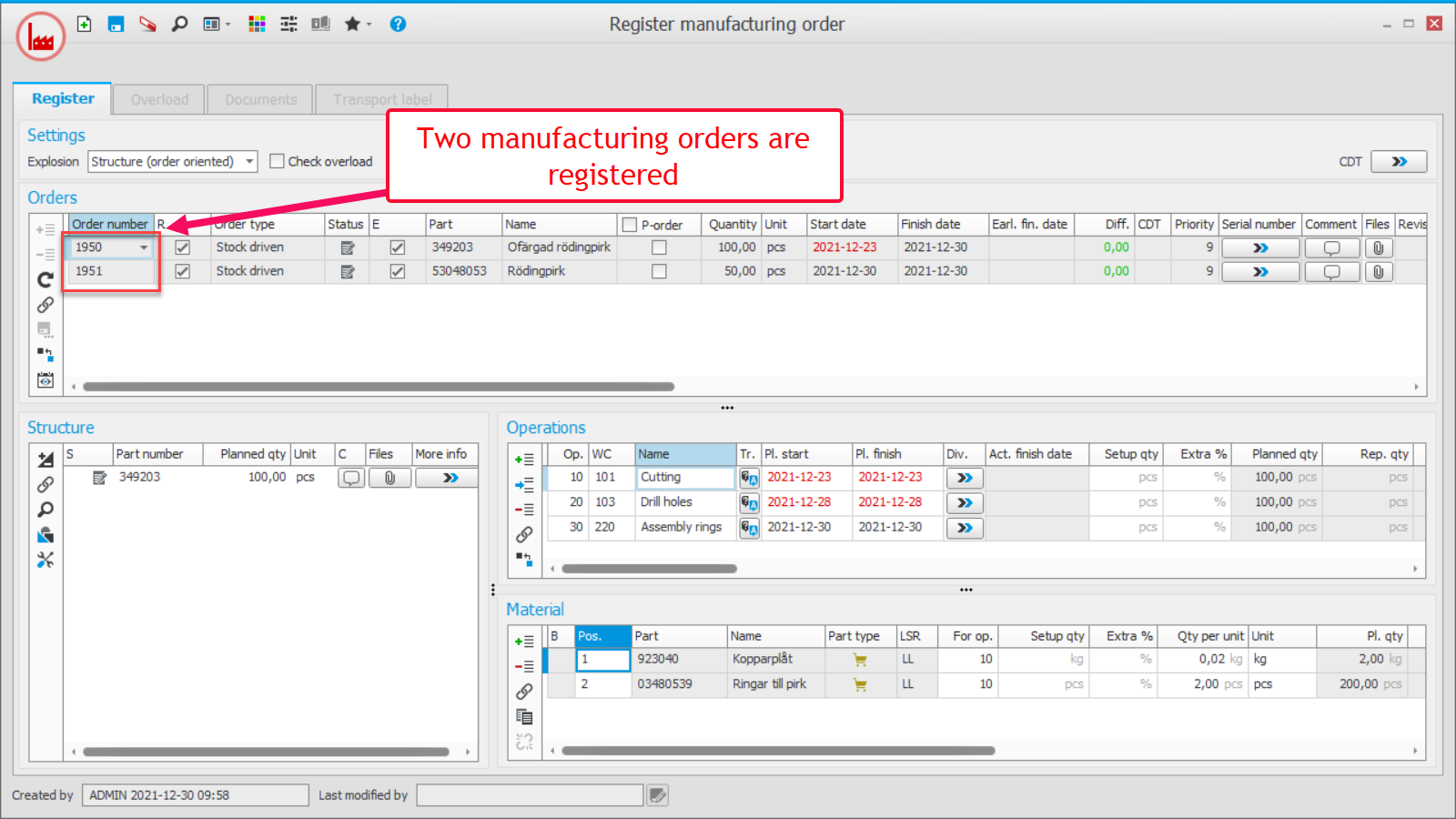Open the comment bubble for order 1951
Image resolution: width=1456 pixels, height=819 pixels.
(x=1331, y=271)
